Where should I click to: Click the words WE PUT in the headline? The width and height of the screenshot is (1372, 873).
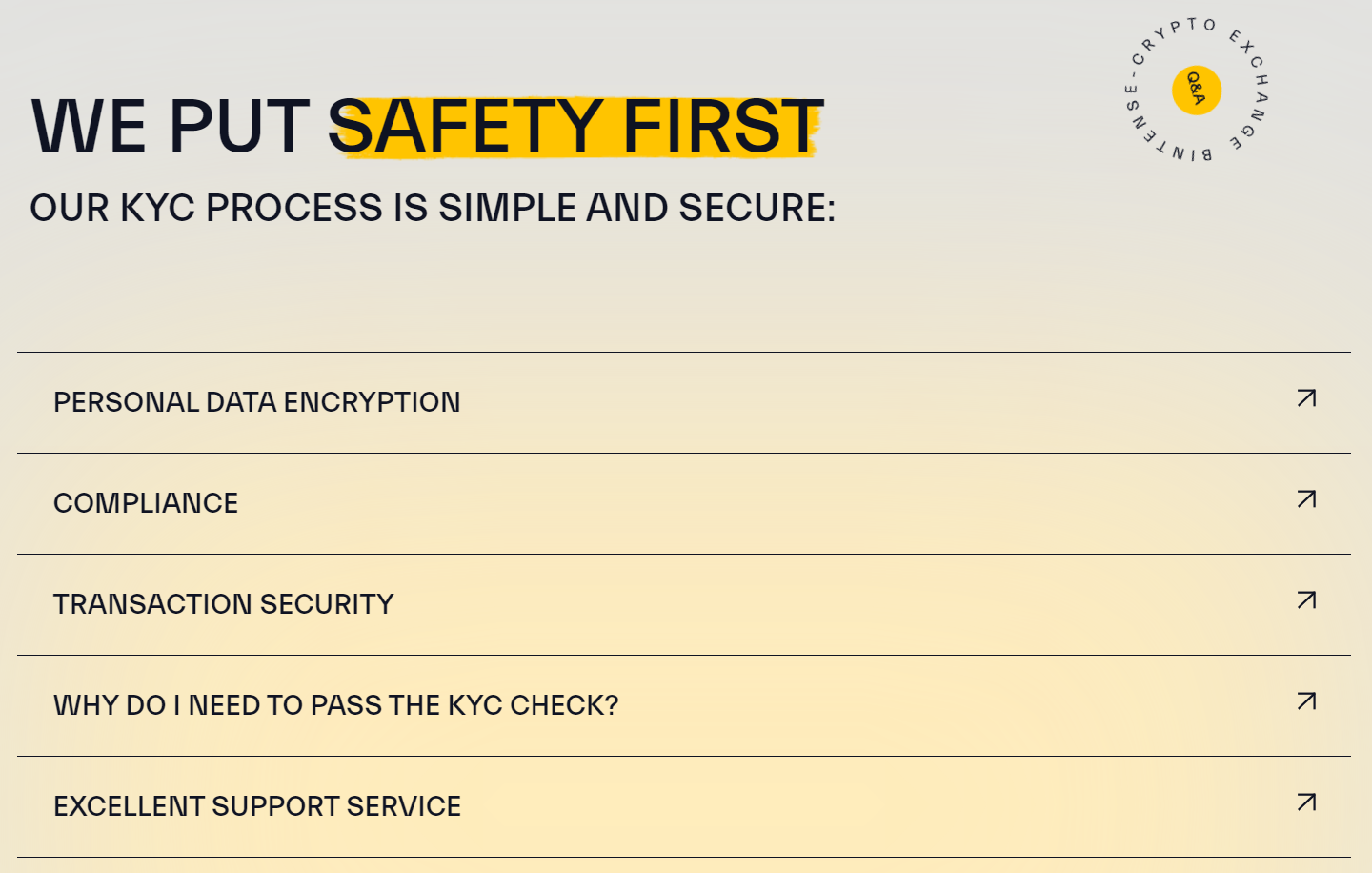(171, 126)
